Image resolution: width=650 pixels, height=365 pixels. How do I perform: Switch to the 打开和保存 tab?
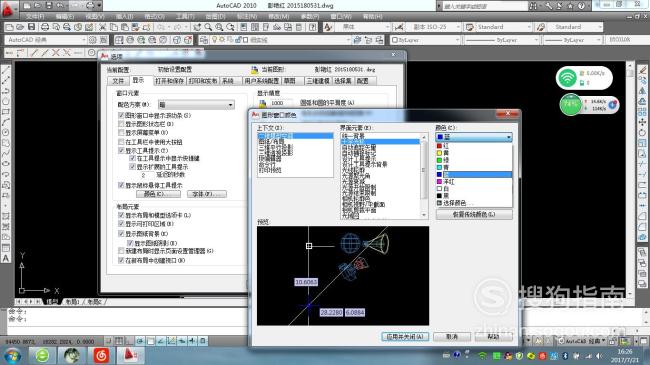click(x=170, y=81)
